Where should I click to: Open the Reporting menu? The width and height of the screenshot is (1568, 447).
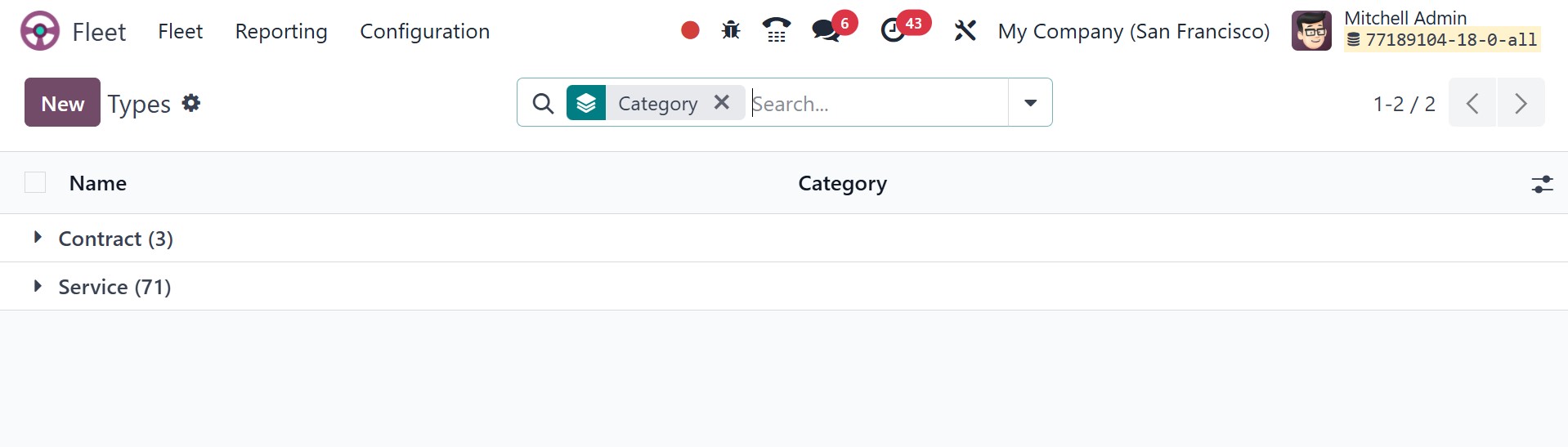coord(281,31)
